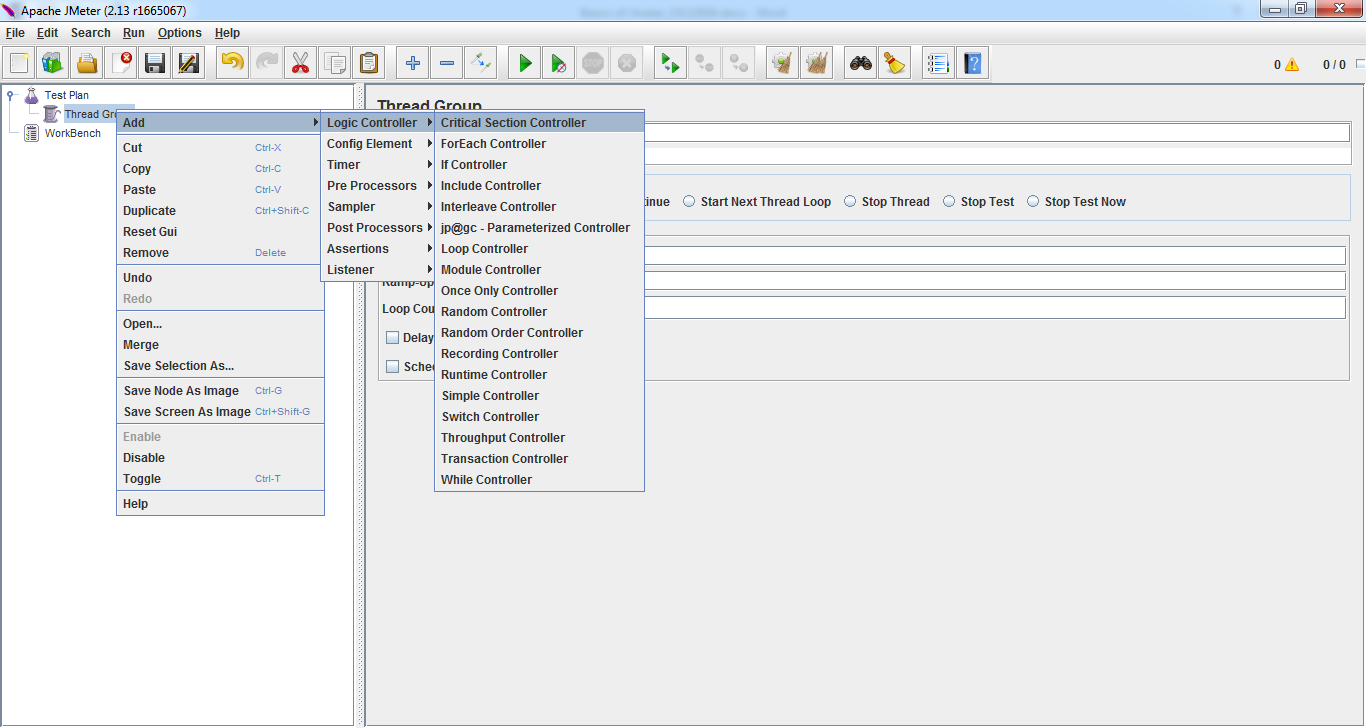The height and width of the screenshot is (728, 1366).
Task: Click the yellow Undo arrow icon
Action: pos(232,63)
